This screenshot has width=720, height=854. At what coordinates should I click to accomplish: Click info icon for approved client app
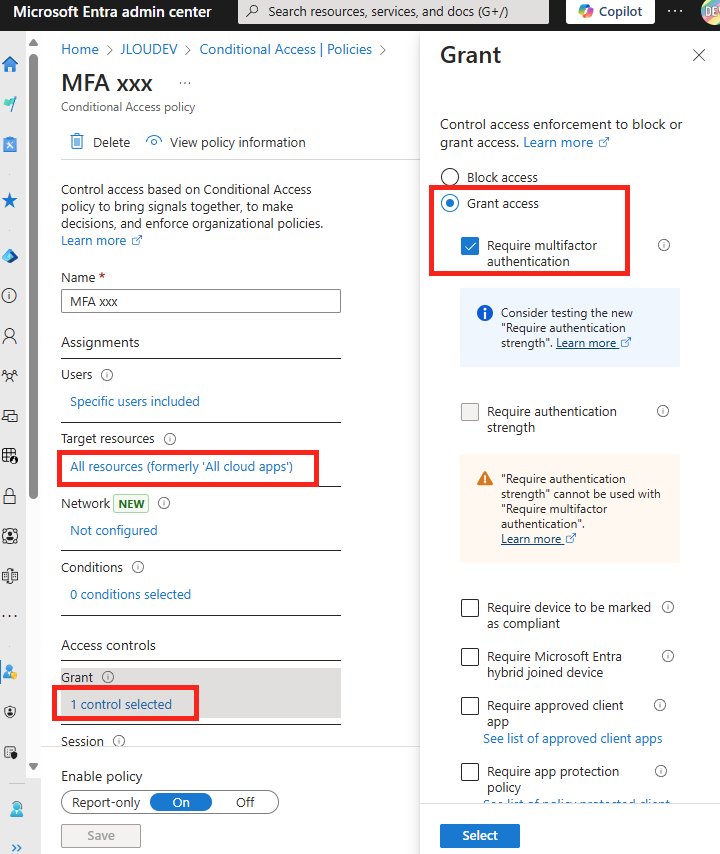coord(660,705)
